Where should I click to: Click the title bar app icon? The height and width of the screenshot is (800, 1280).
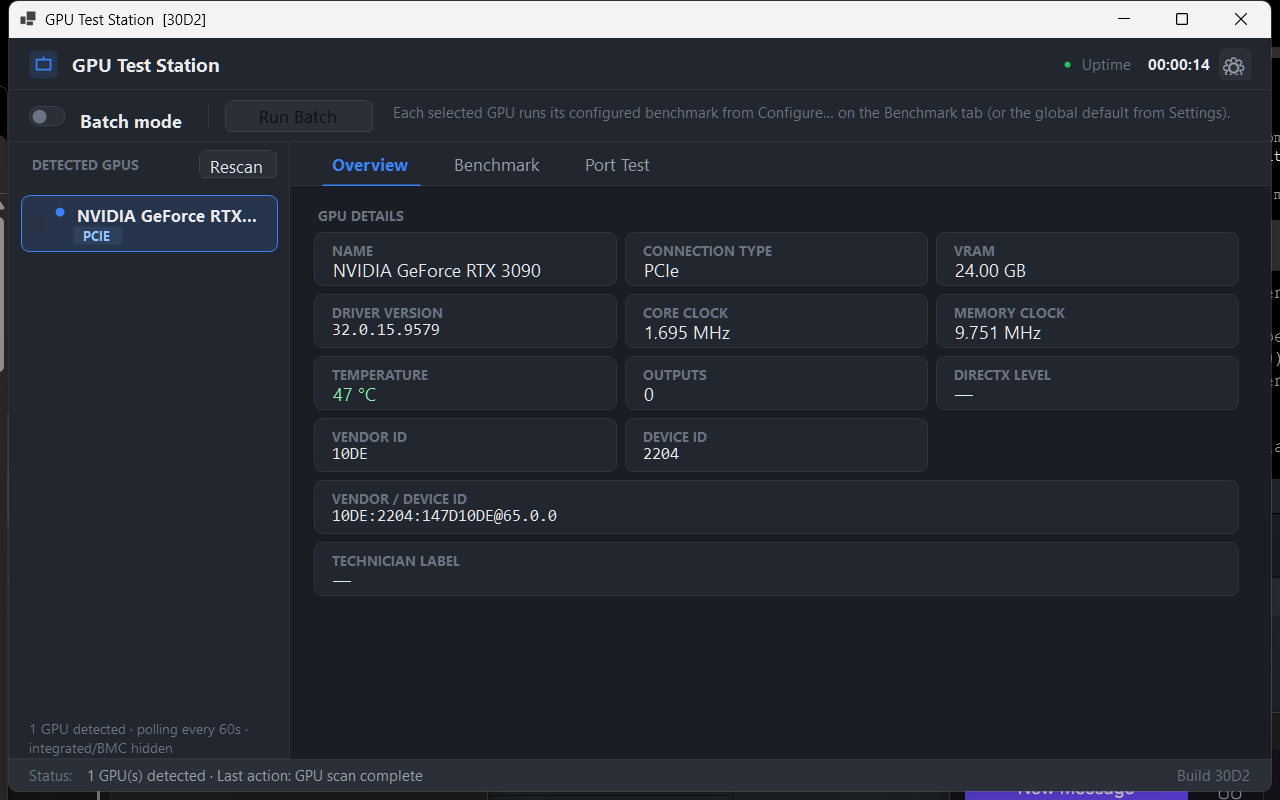pos(28,19)
